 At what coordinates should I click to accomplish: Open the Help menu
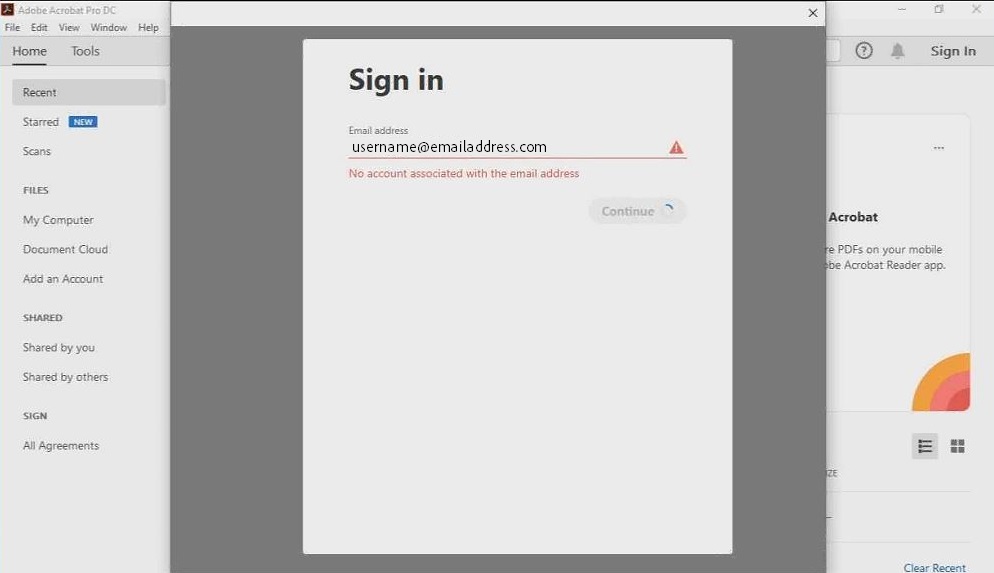(148, 27)
